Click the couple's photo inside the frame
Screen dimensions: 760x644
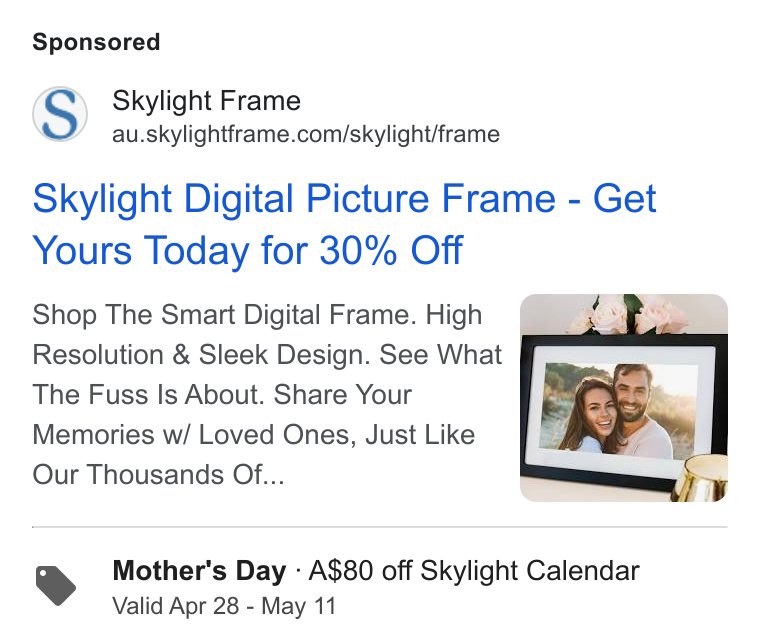coord(619,410)
